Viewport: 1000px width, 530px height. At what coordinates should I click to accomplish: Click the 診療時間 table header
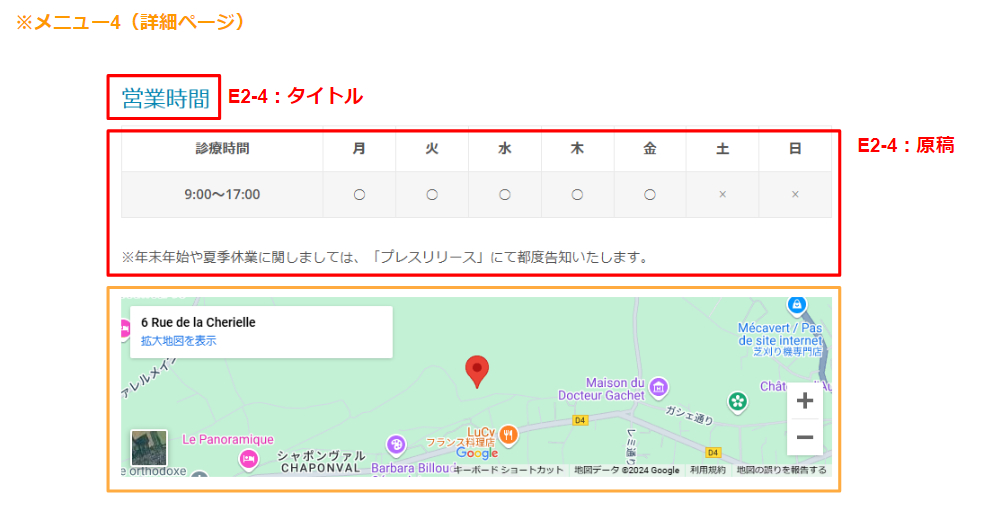tap(222, 149)
